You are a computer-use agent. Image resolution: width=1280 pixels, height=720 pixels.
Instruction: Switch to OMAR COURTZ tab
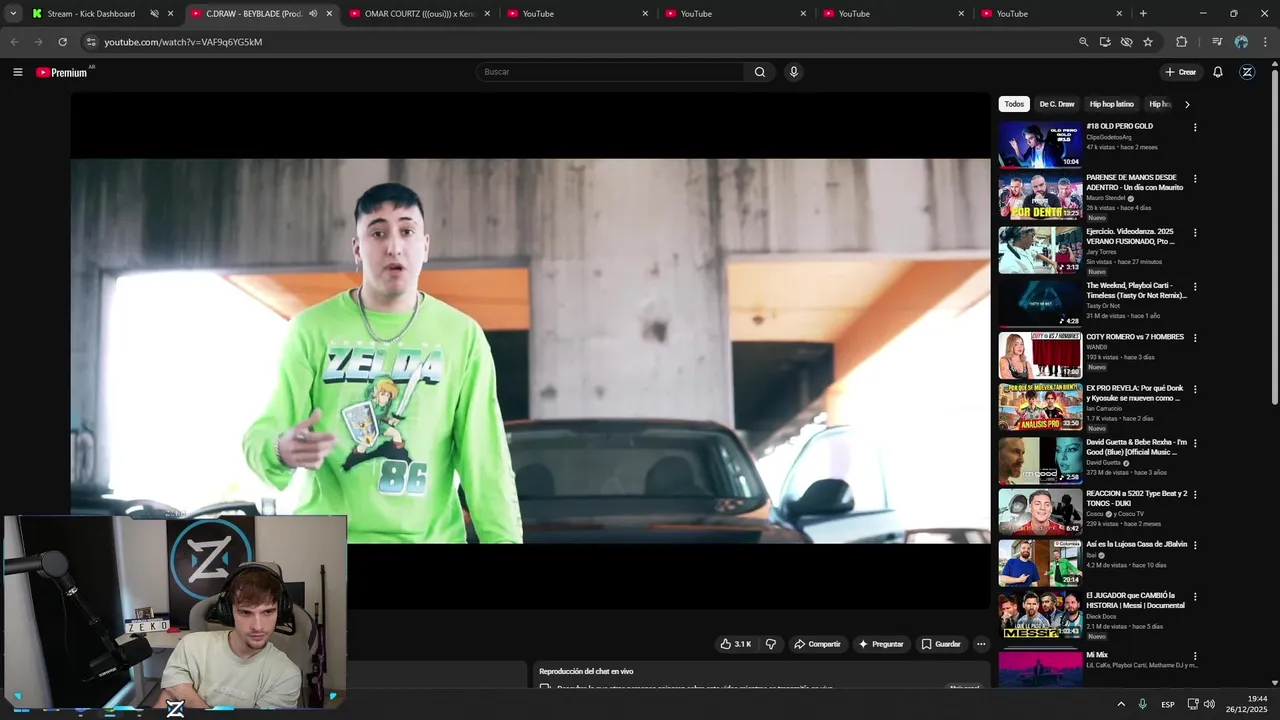418,14
